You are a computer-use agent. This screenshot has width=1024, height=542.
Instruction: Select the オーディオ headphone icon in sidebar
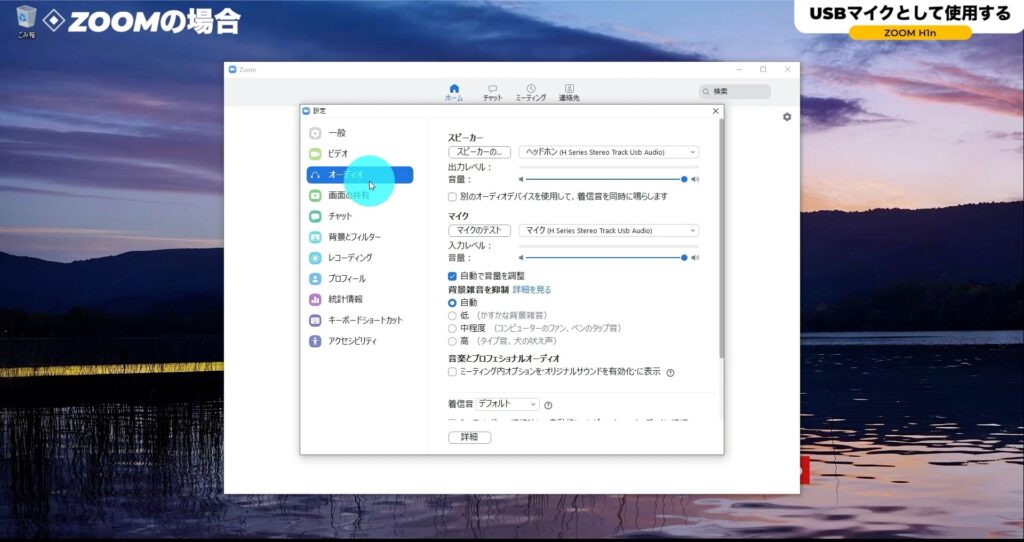(x=315, y=175)
